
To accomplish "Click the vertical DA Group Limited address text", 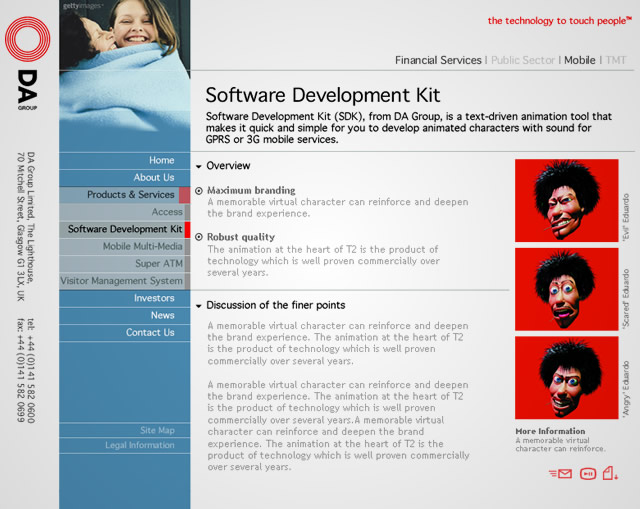I will click(26, 227).
